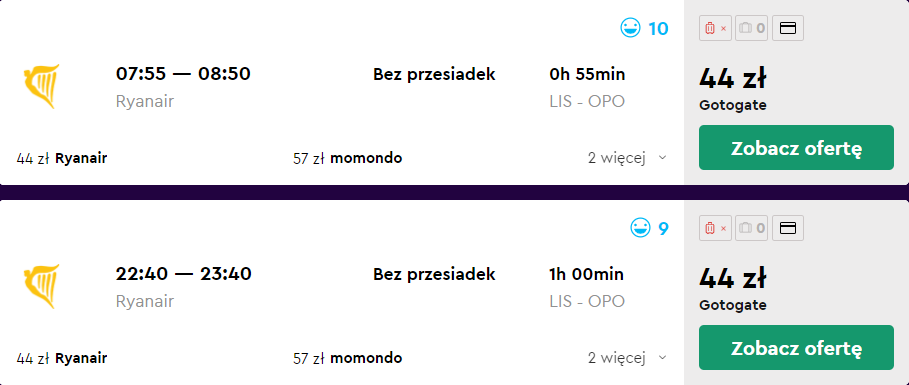Click Zobacz ofertę for the 07:55 flight
The width and height of the screenshot is (909, 385).
[x=796, y=148]
